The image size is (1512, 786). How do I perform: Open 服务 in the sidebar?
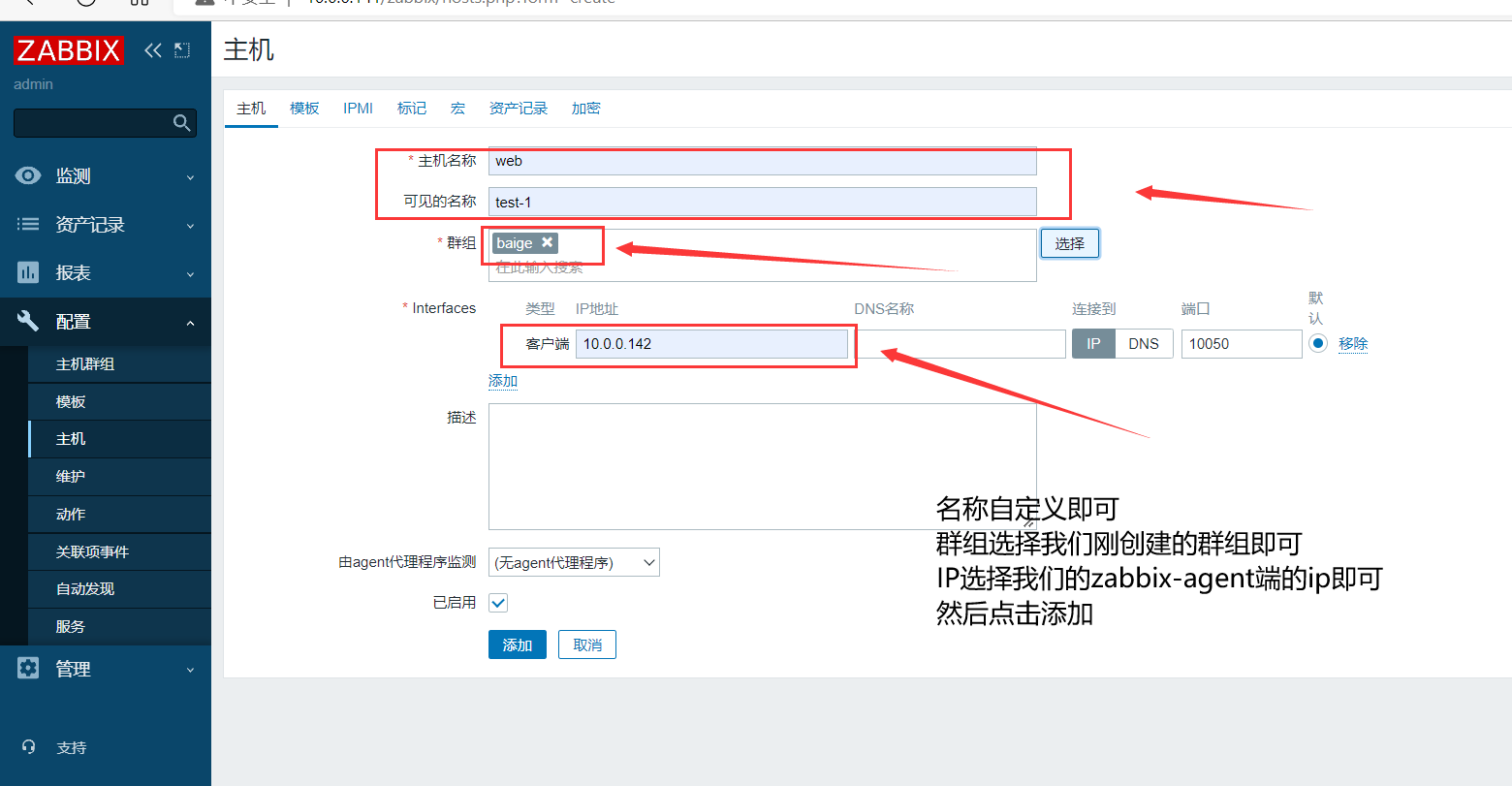click(120, 627)
